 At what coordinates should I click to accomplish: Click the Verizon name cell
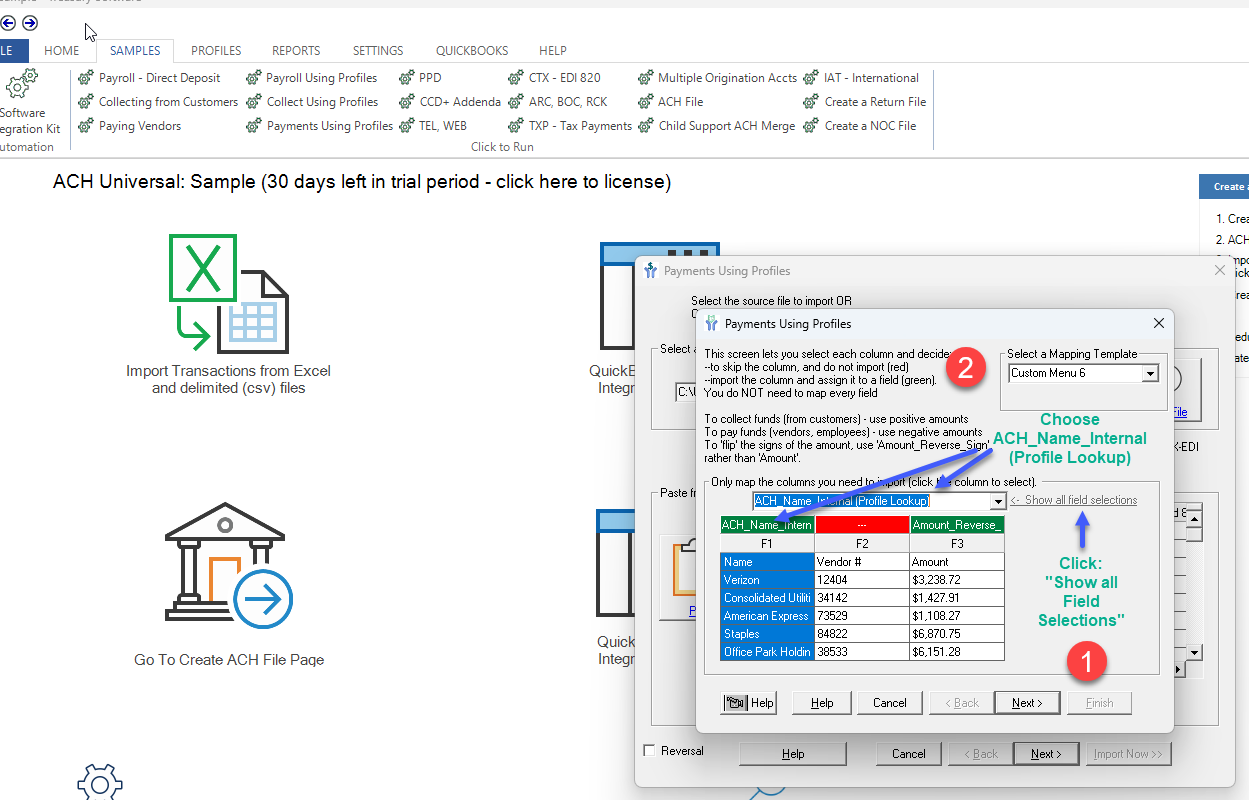pos(767,580)
